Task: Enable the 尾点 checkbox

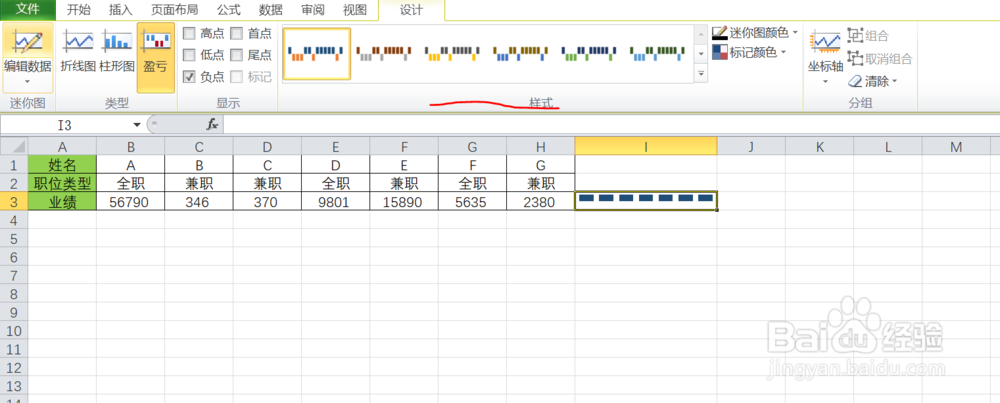Action: [237, 55]
